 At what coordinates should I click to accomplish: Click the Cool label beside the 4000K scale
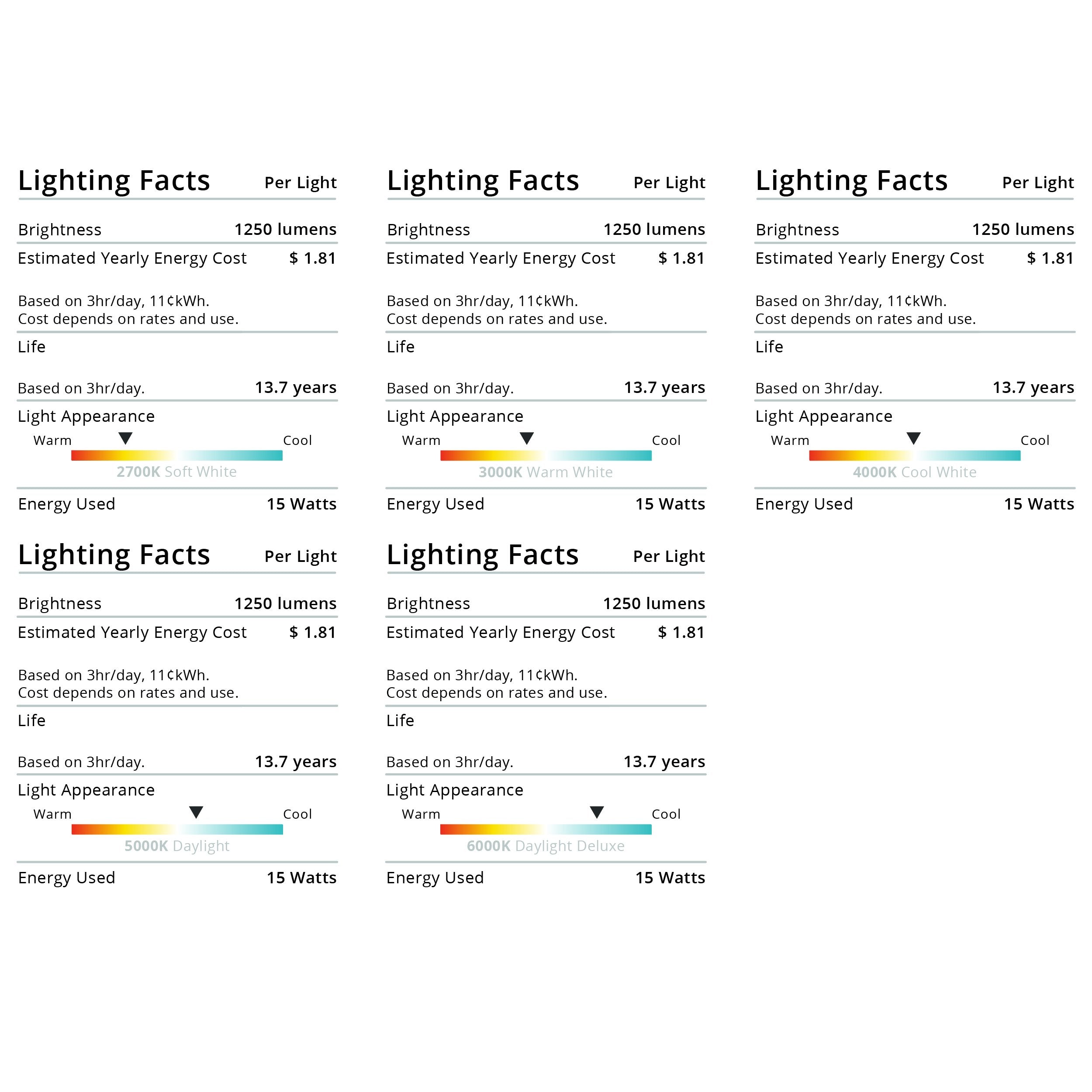tap(1035, 441)
